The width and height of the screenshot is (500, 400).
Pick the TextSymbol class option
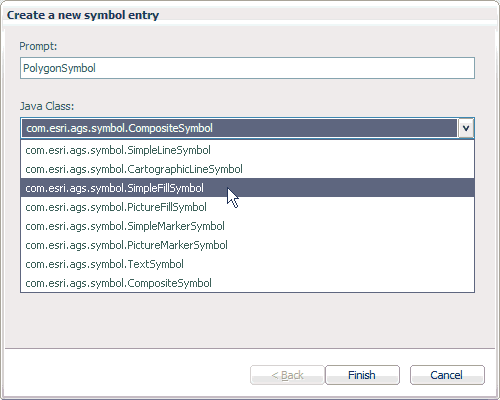[247, 264]
